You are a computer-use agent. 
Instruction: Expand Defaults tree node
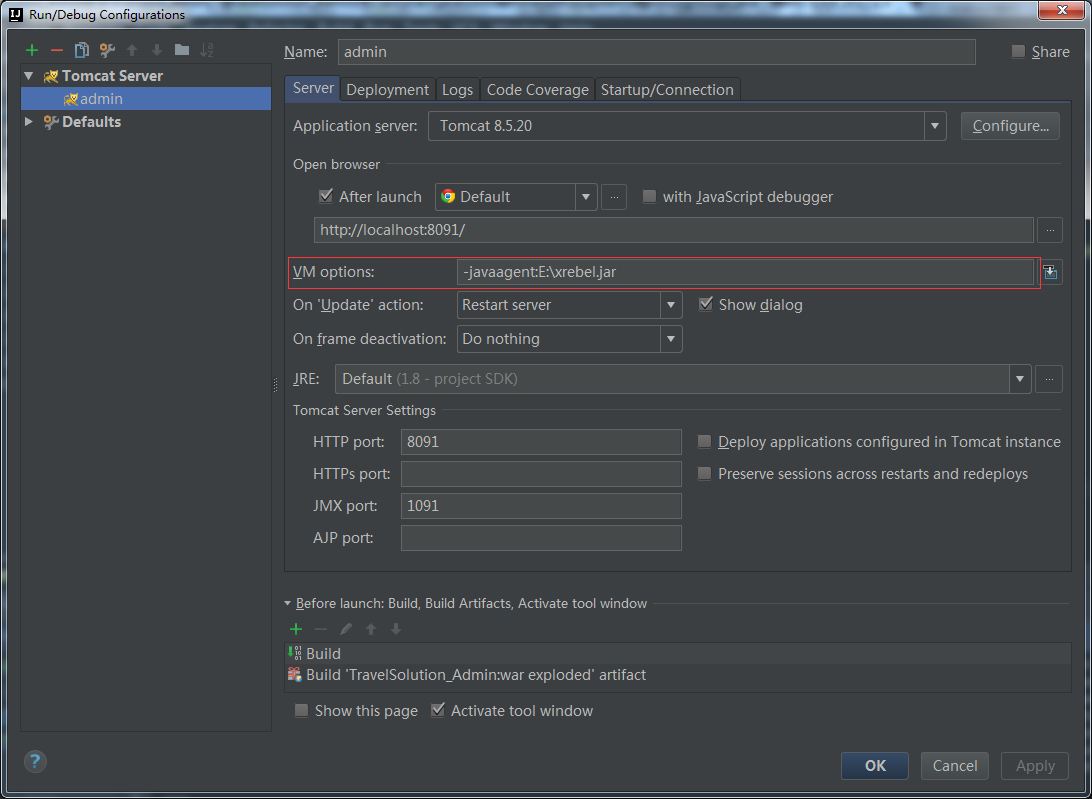[x=29, y=122]
